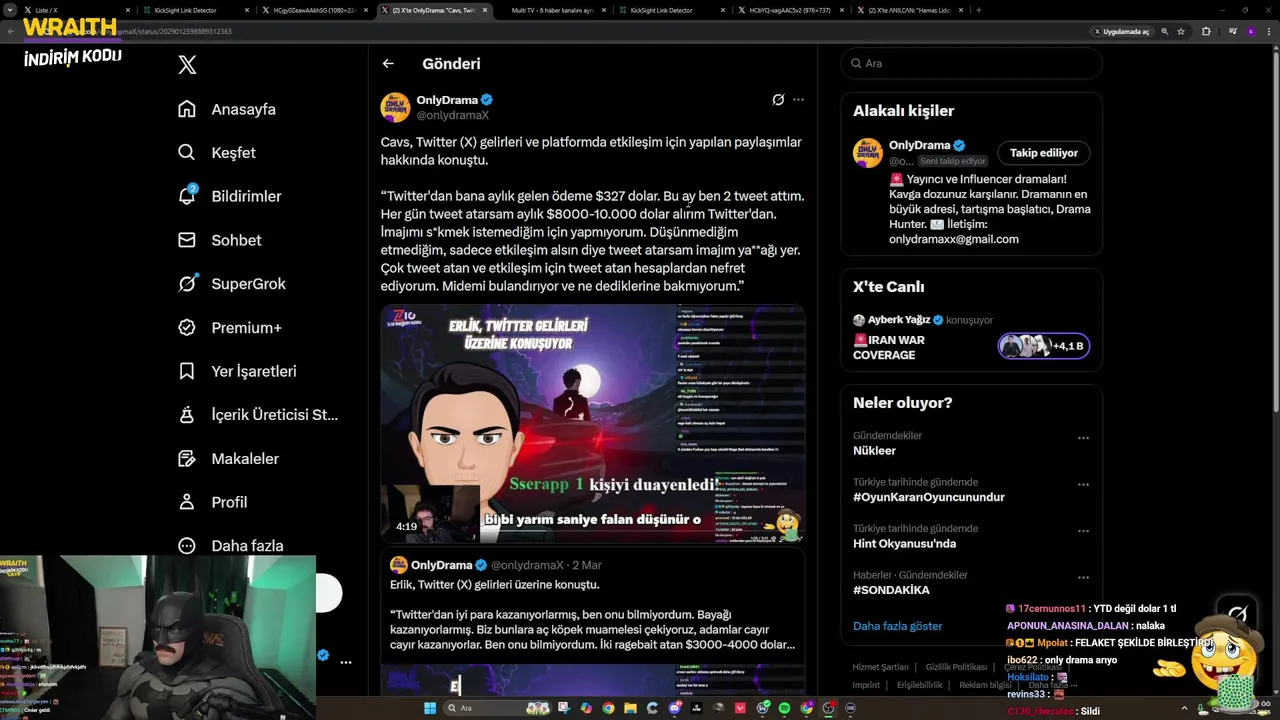Show hidden system tray icons chevron
This screenshot has height=720, width=1280.
click(x=1184, y=708)
